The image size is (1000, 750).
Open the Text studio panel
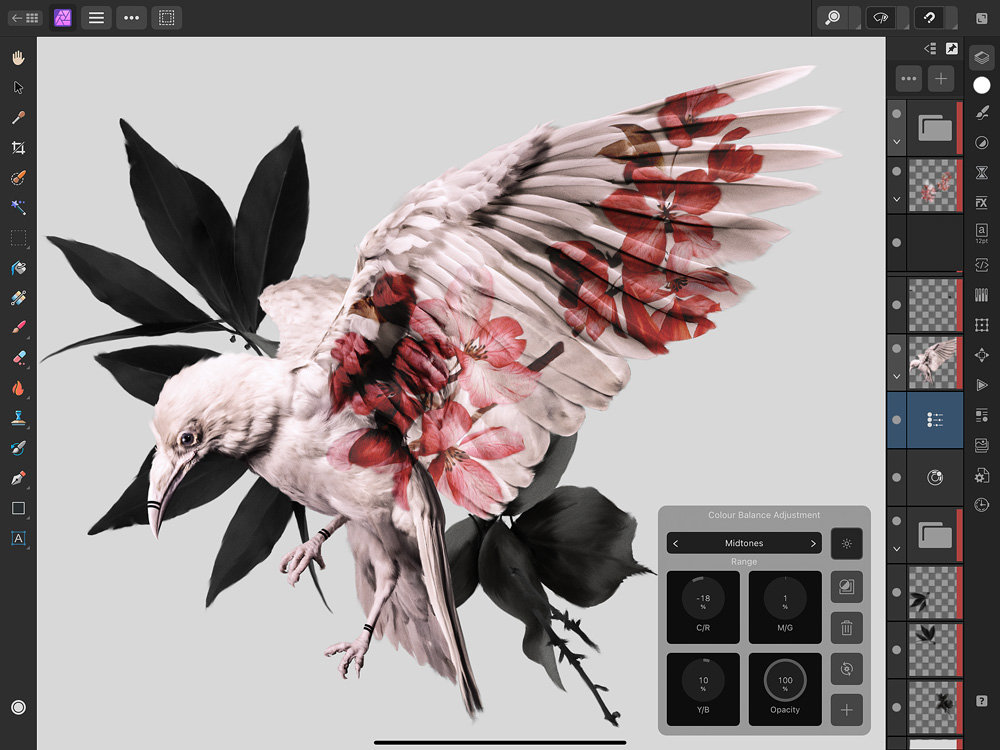(x=982, y=233)
